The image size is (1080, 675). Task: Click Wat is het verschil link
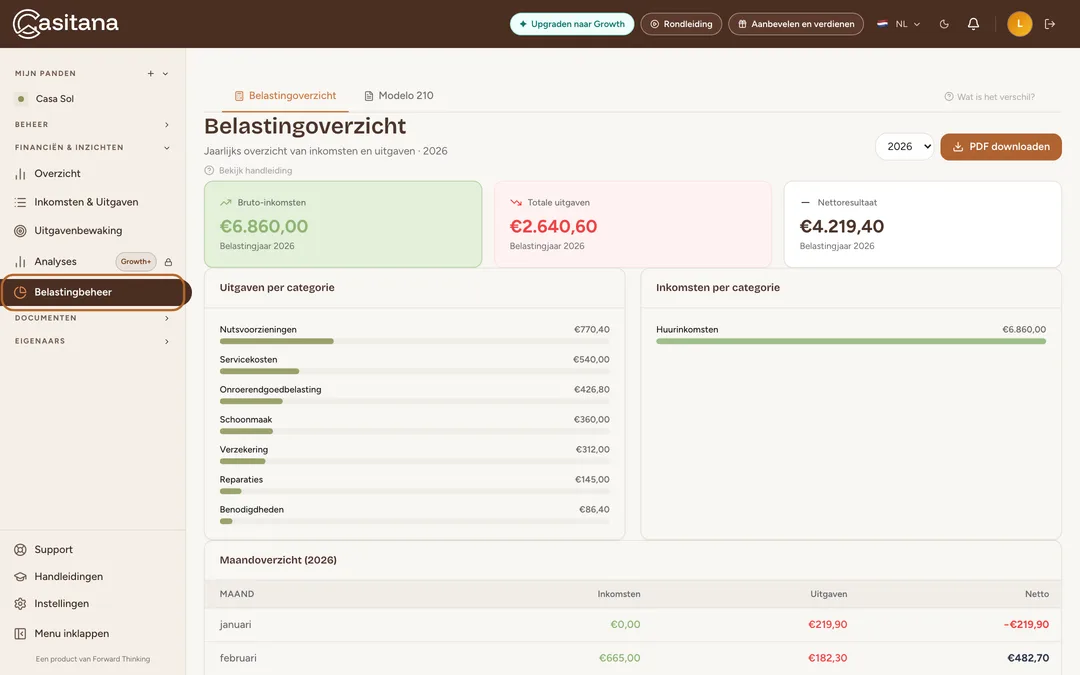(x=990, y=97)
